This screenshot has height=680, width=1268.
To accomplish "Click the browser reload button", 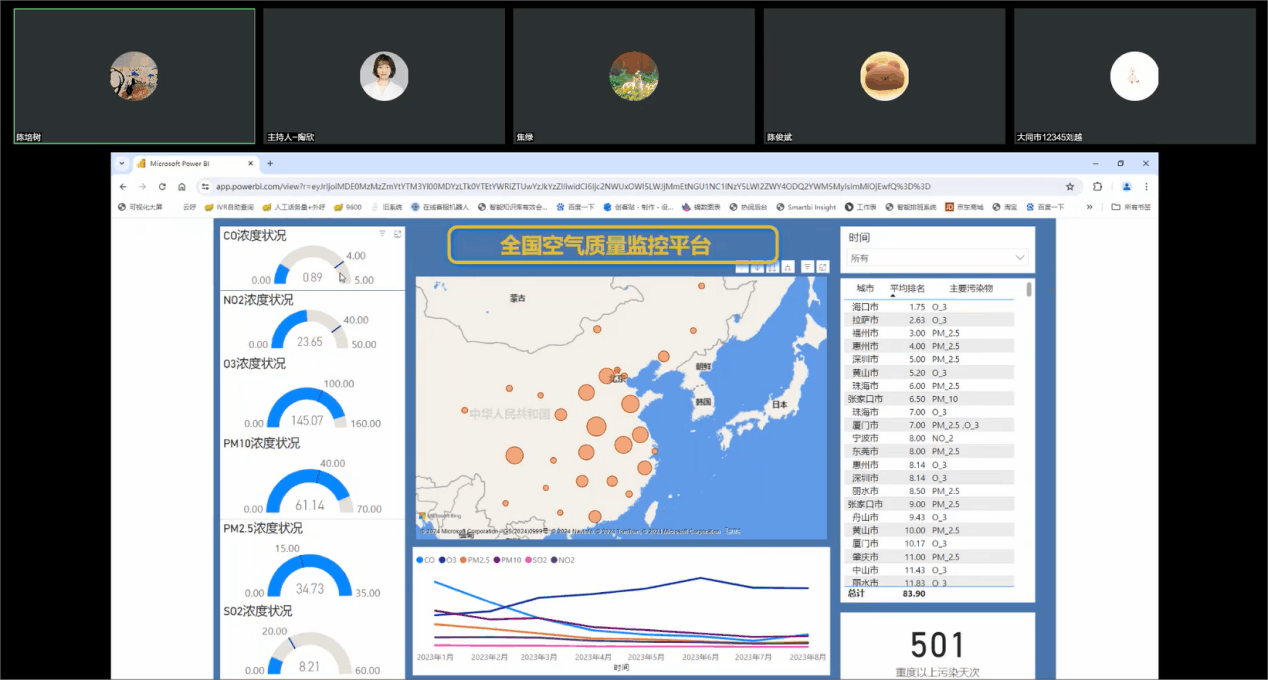I will tap(162, 186).
